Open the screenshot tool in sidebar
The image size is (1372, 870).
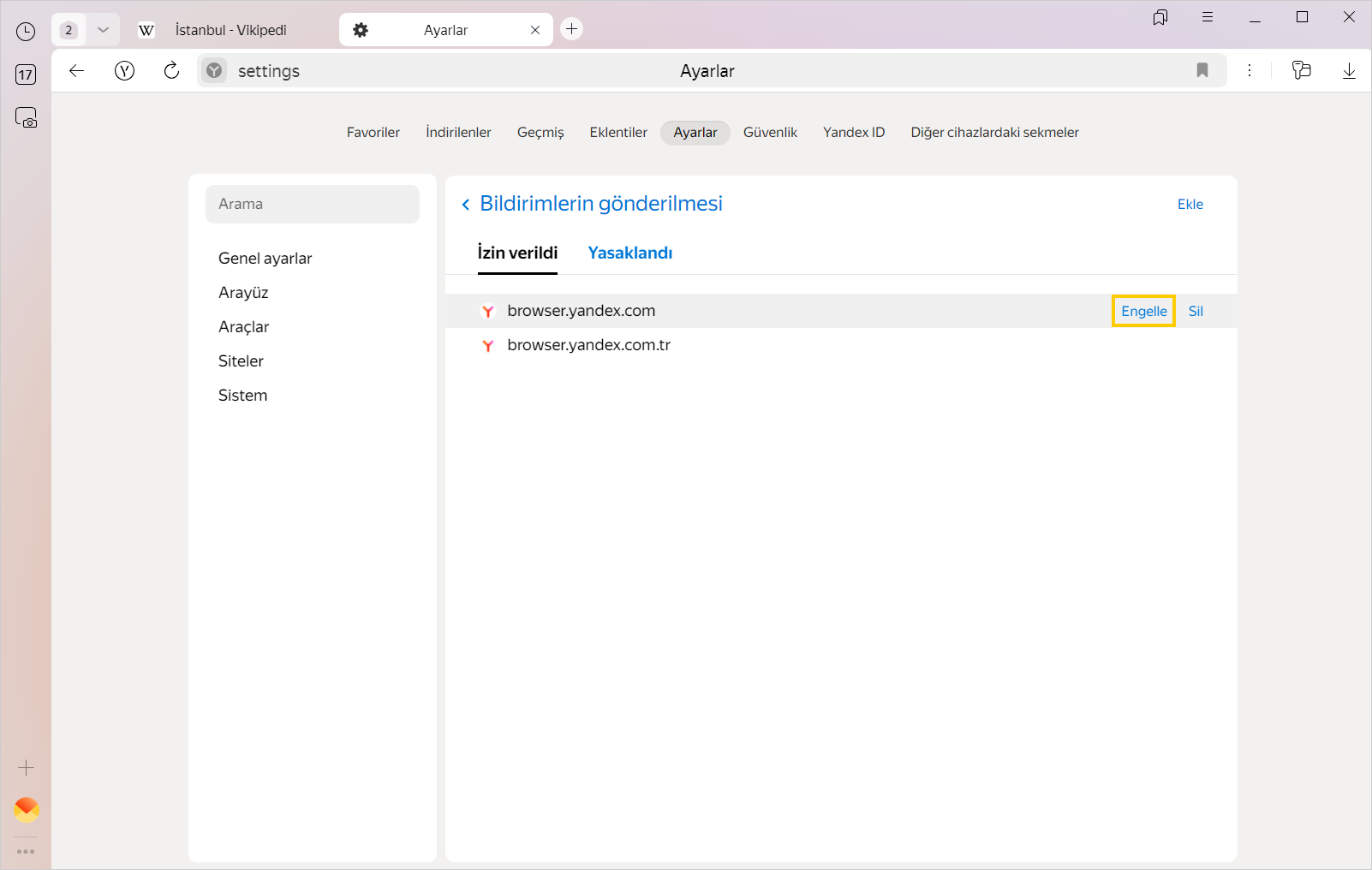26,117
